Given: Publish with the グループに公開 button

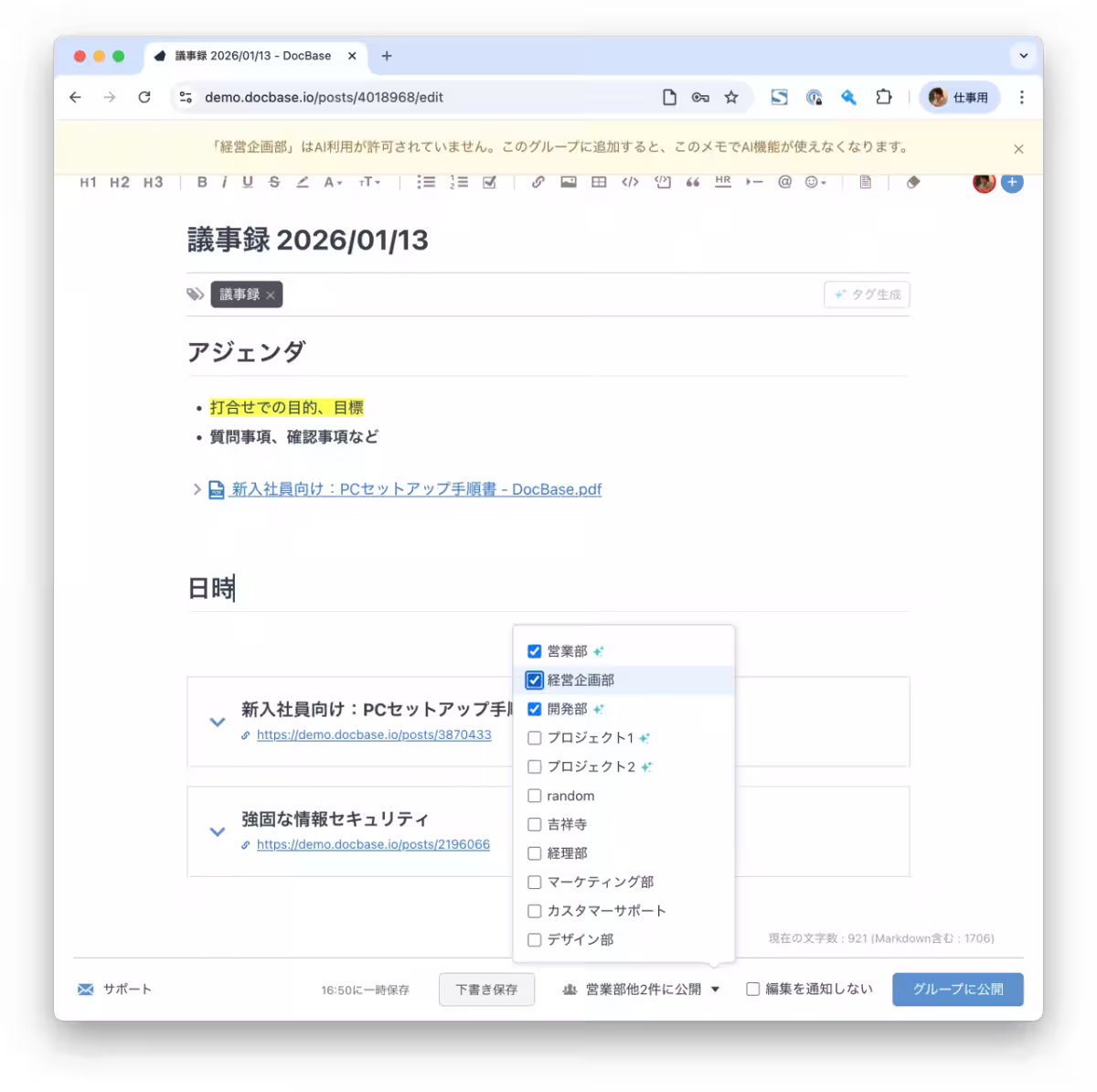Looking at the screenshot, I should (957, 990).
